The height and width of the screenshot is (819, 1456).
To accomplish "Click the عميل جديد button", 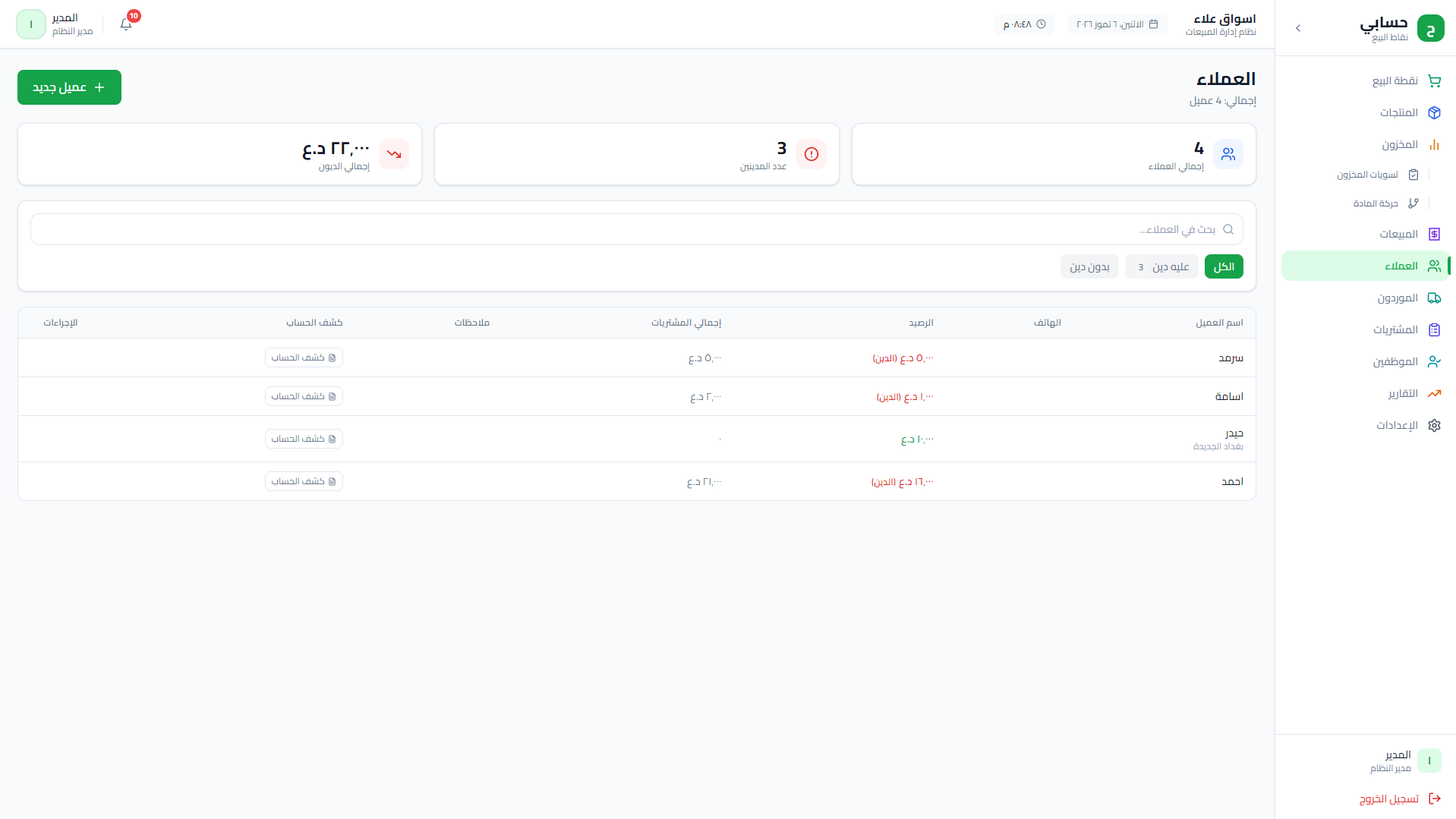I will pos(69,87).
